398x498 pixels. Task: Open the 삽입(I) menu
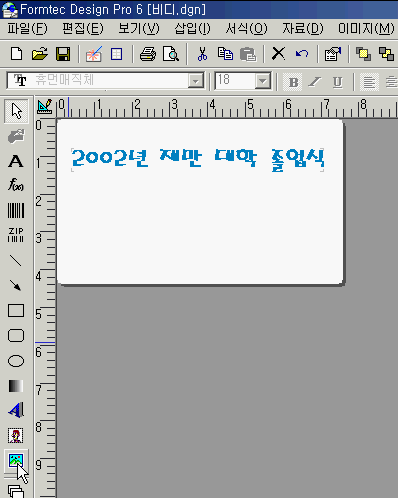(192, 29)
